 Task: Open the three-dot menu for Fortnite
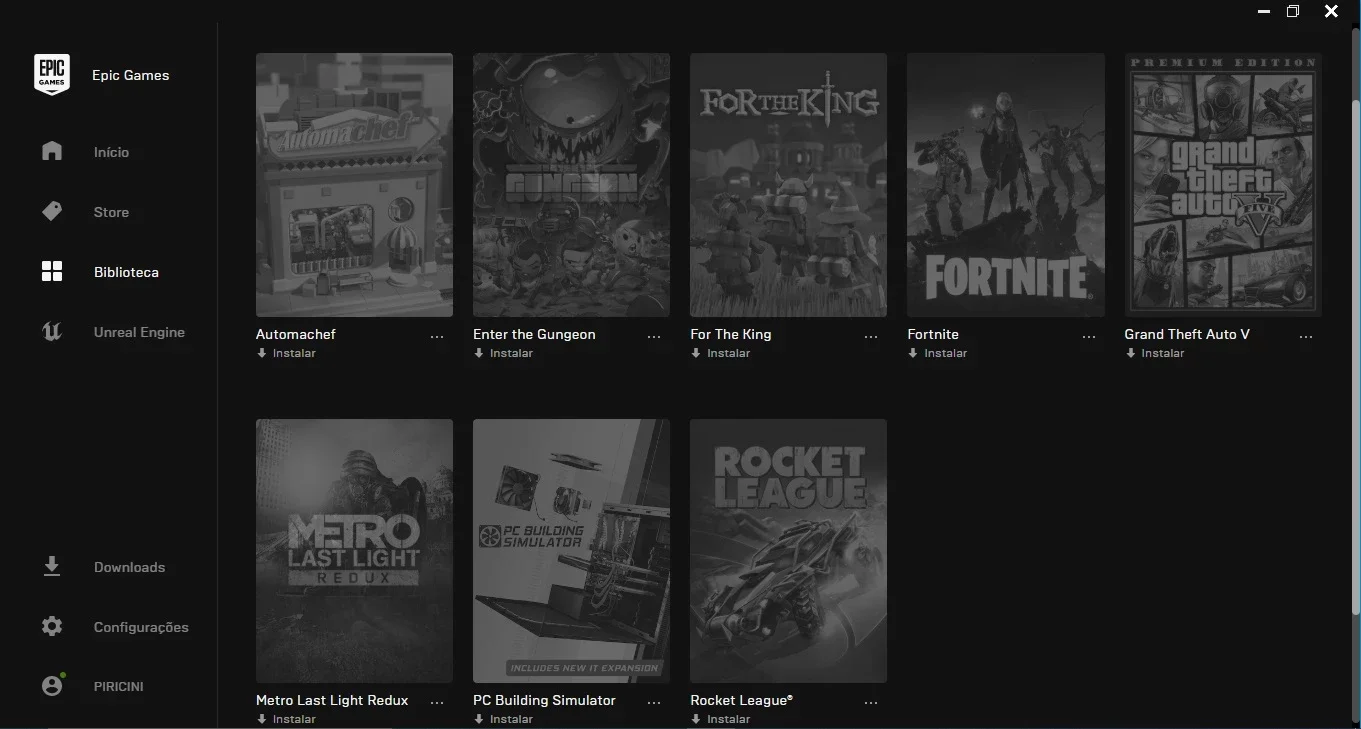[x=1089, y=337]
